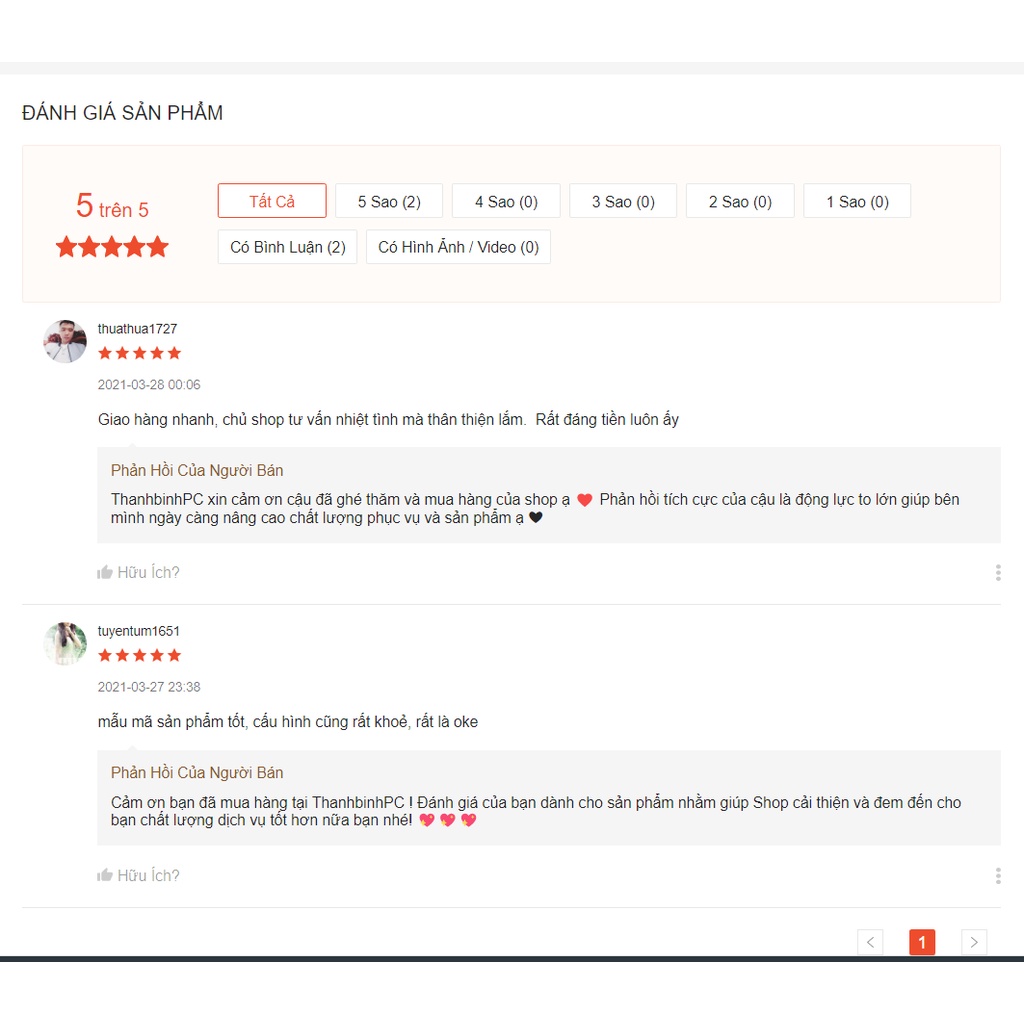The width and height of the screenshot is (1024, 1024).
Task: Show reviews with Có Hình Ảnh / Video
Action: [x=458, y=247]
